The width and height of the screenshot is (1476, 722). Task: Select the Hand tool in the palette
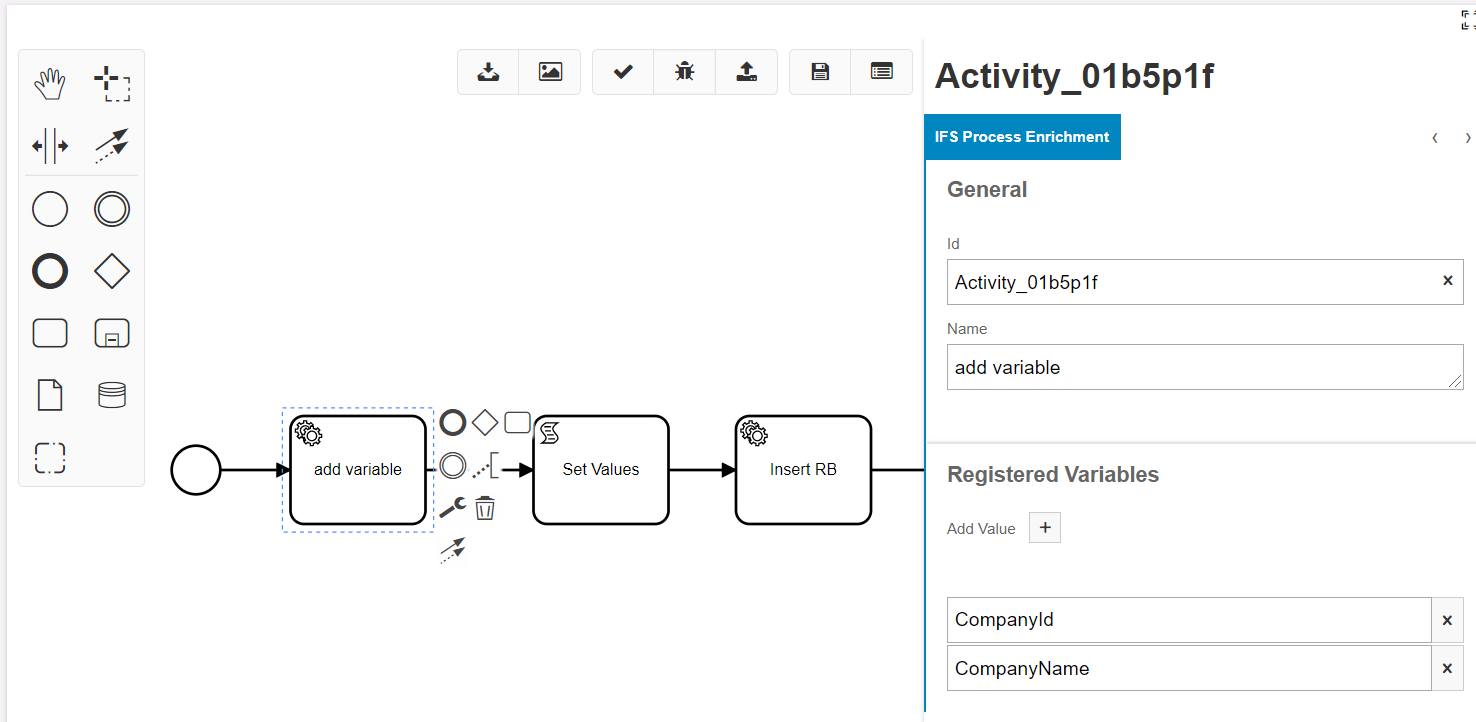tap(50, 83)
